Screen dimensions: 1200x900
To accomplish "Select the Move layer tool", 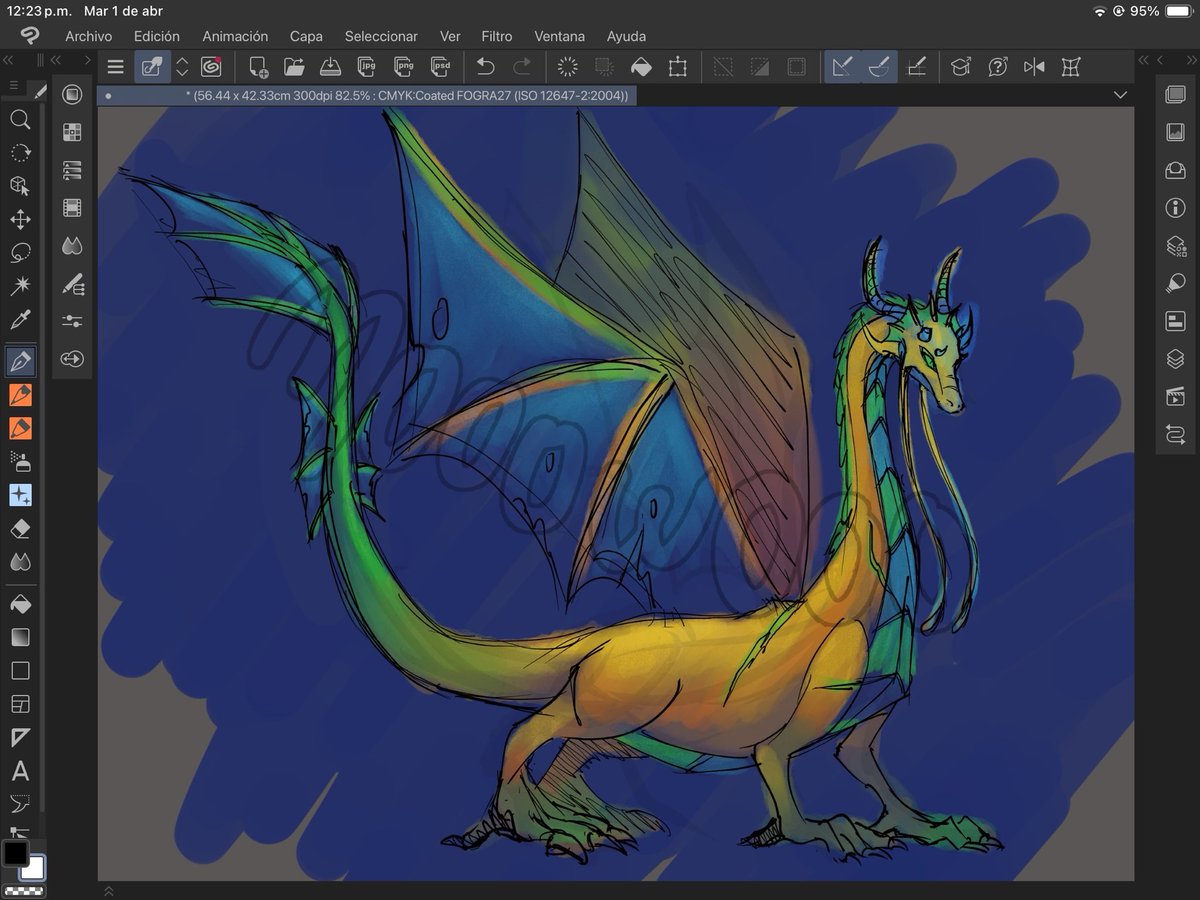I will (20, 220).
